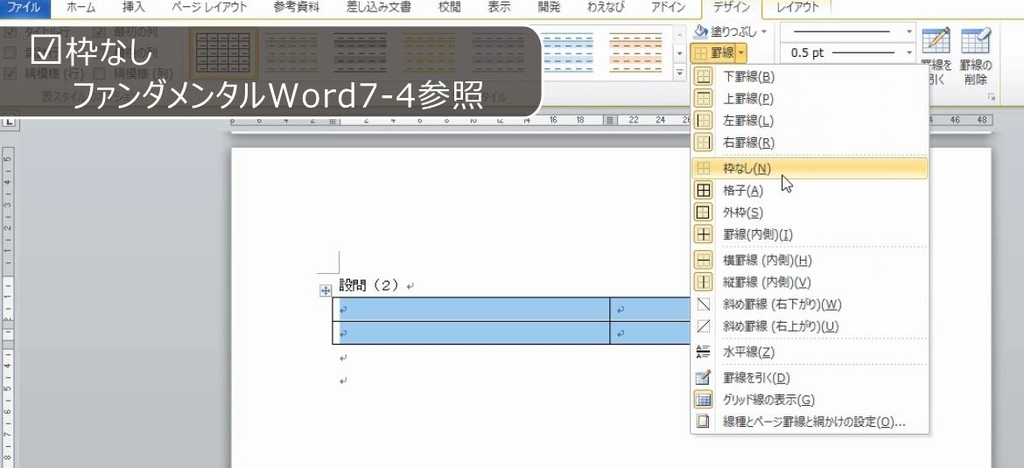Image resolution: width=1024 pixels, height=468 pixels.
Task: Select the blue banded table style thumbnail
Action: (567, 52)
